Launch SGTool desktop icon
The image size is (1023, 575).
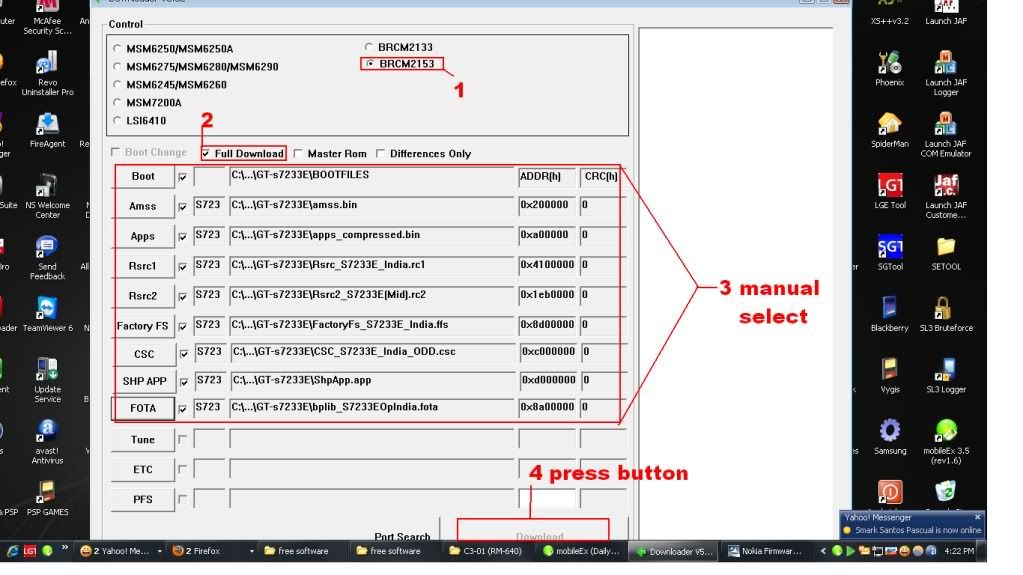(889, 253)
